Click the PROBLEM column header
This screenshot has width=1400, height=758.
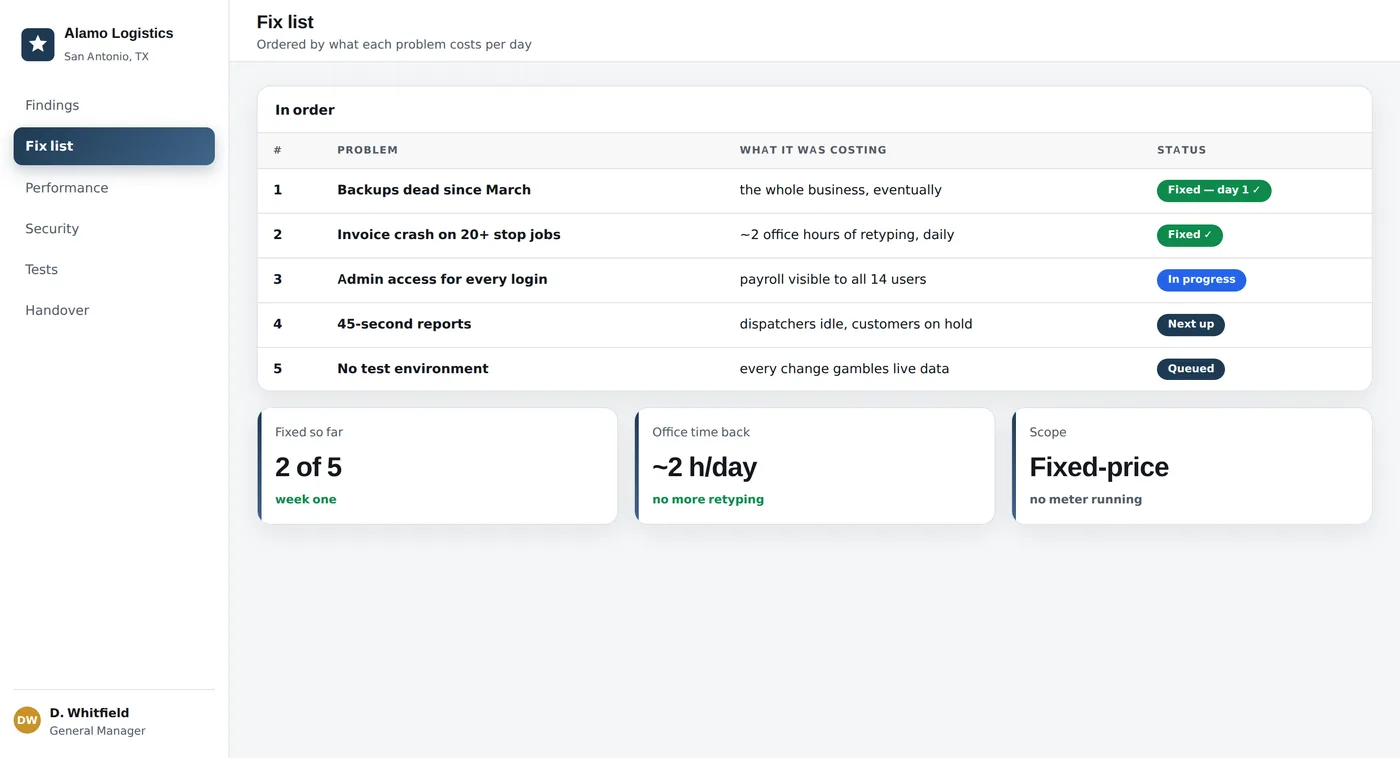pos(368,150)
